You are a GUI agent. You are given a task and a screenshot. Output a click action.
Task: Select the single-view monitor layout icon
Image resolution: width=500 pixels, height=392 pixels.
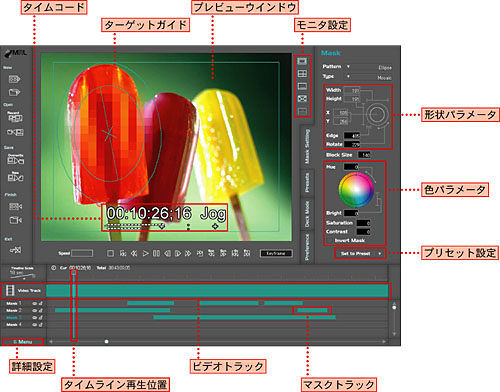click(302, 61)
